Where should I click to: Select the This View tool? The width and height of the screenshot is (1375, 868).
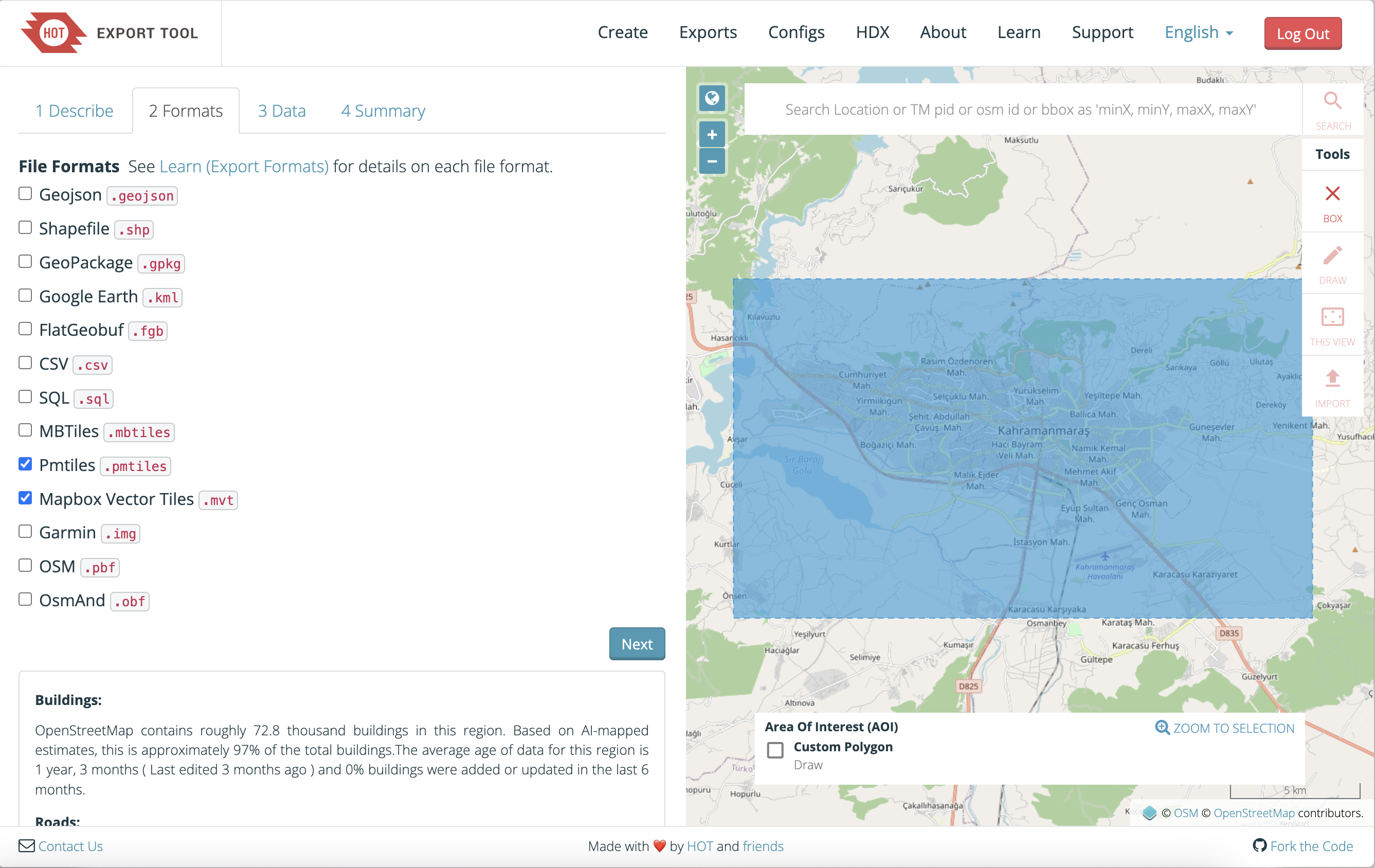[x=1332, y=326]
